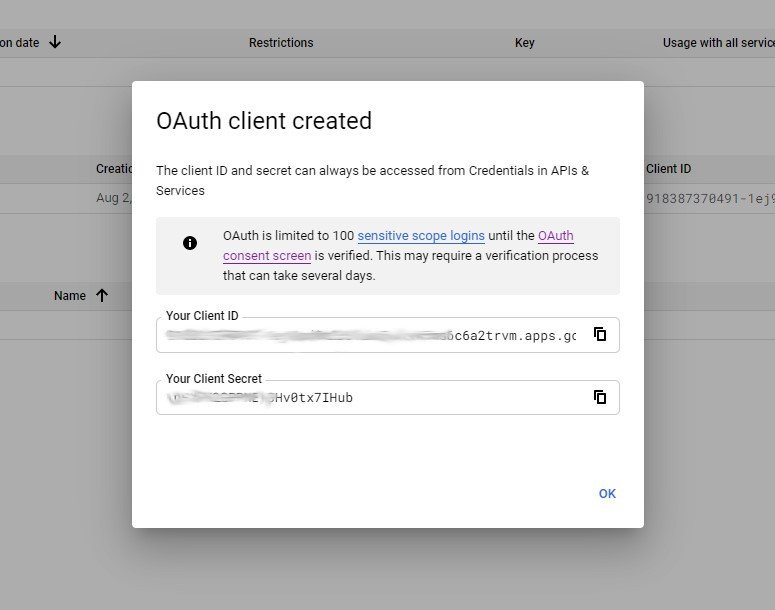Select the Your Client ID field
The width and height of the screenshot is (775, 610).
pyautogui.click(x=388, y=335)
